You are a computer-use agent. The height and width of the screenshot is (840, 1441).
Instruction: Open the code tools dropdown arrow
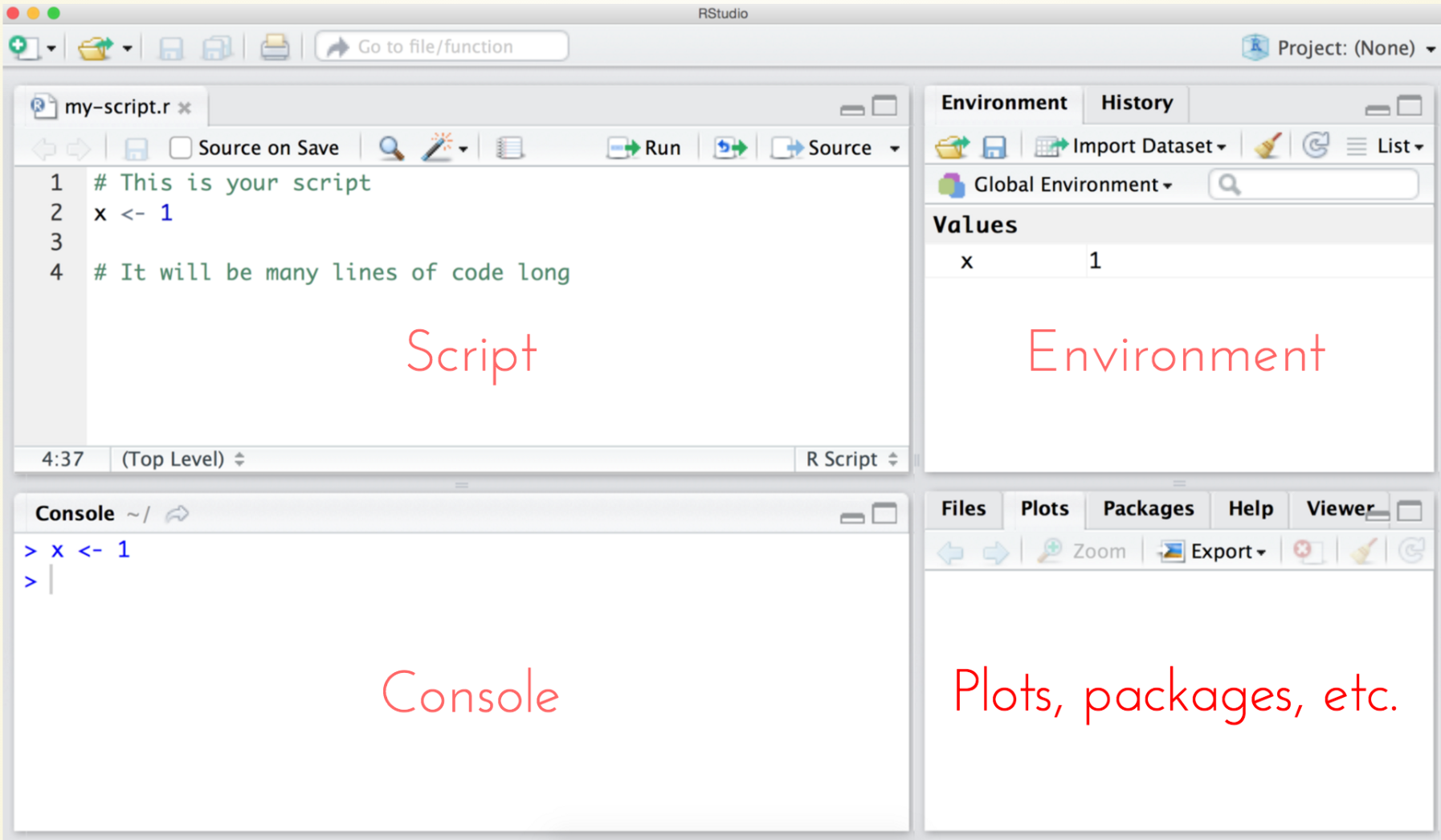[x=463, y=149]
